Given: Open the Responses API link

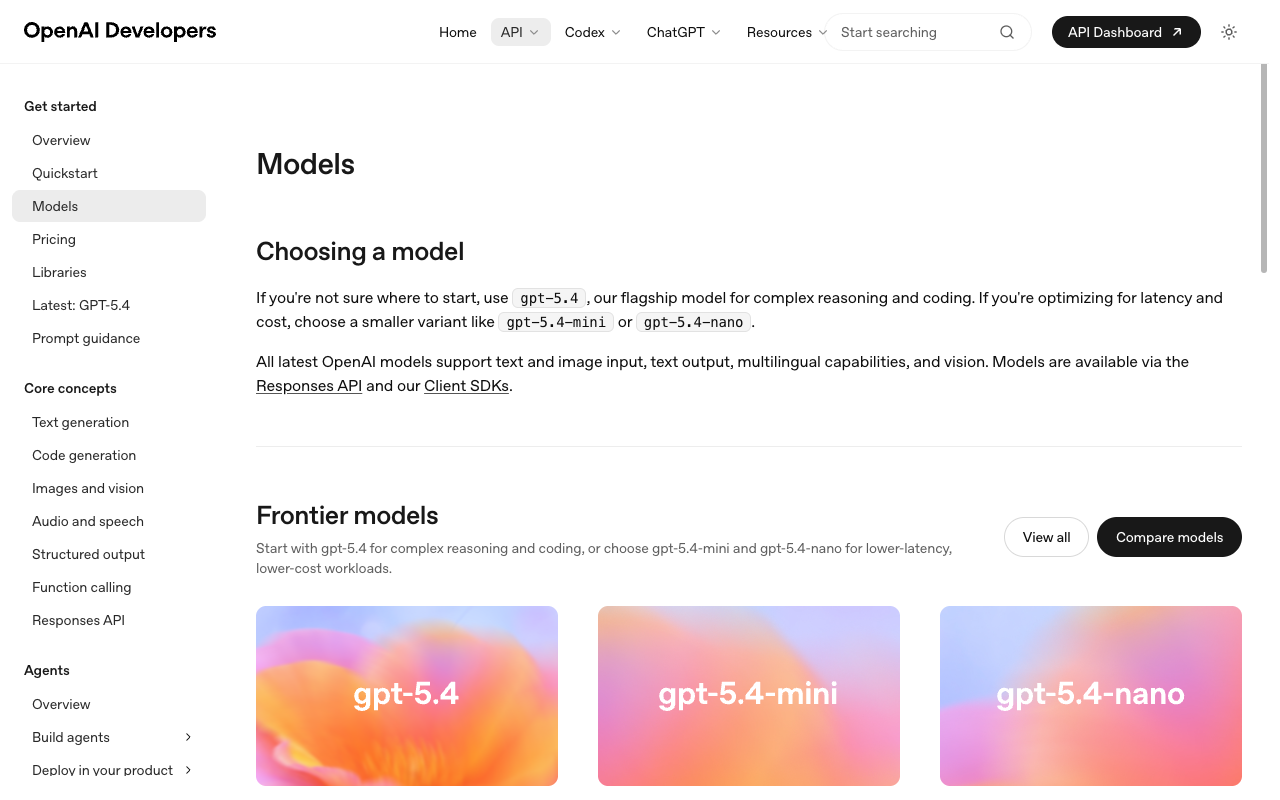Looking at the screenshot, I should point(309,385).
